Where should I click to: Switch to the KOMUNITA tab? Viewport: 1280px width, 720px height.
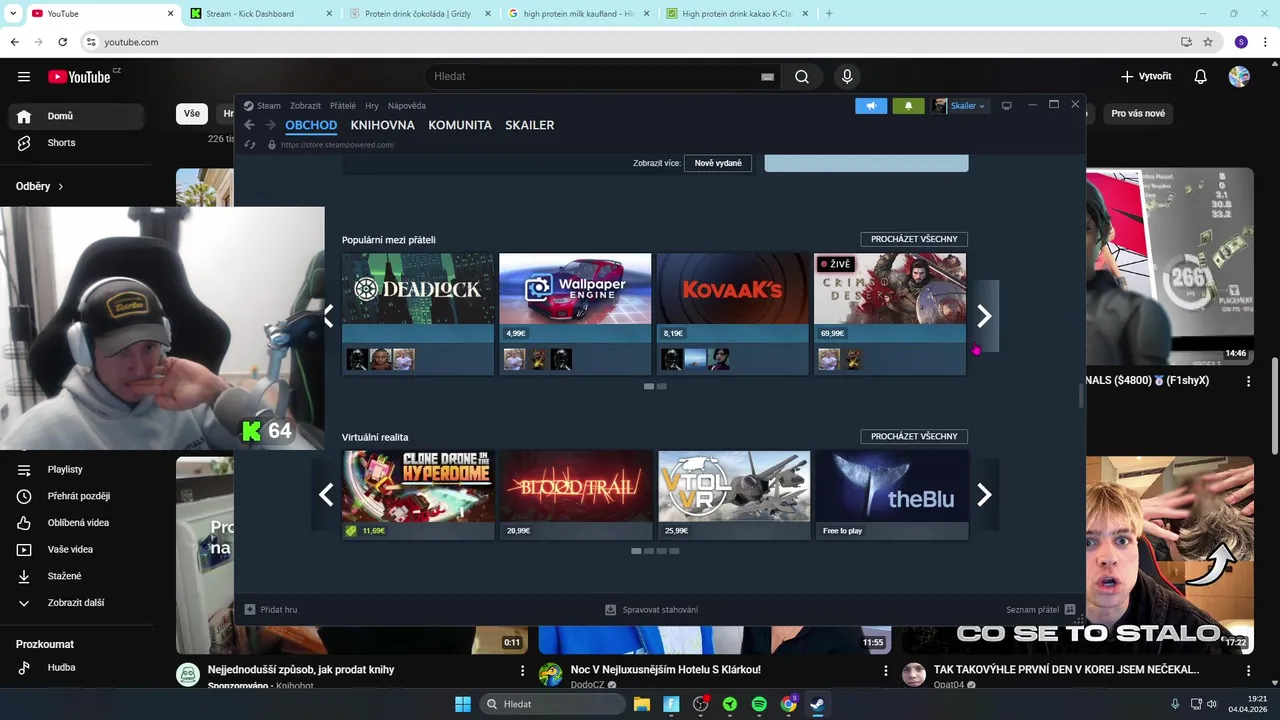point(460,125)
